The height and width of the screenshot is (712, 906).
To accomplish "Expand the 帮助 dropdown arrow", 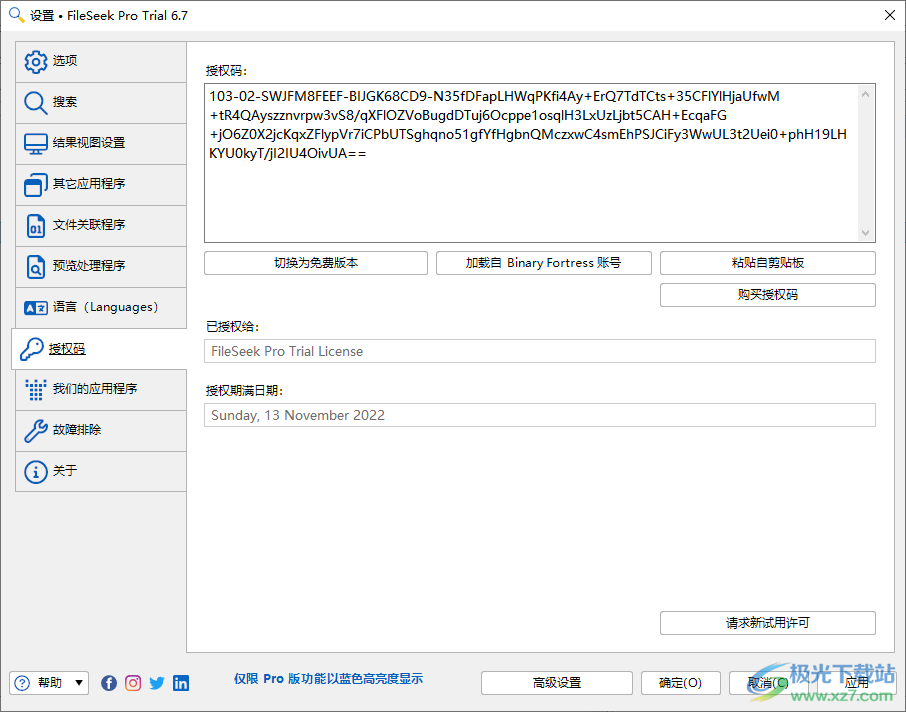I will (79, 683).
